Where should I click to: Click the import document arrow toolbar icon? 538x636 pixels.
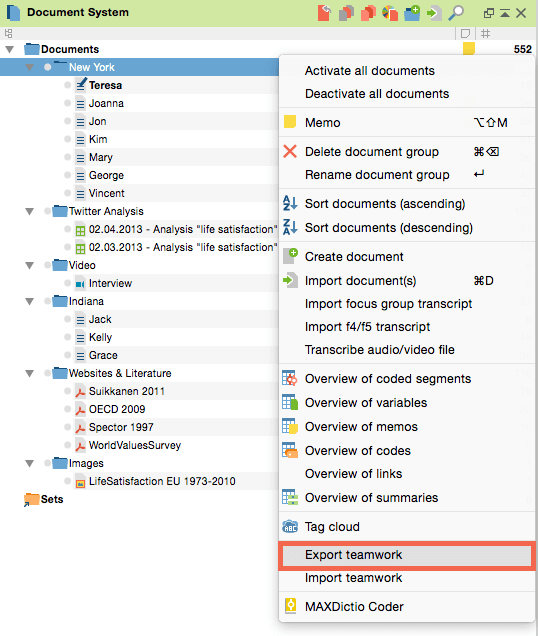click(434, 13)
